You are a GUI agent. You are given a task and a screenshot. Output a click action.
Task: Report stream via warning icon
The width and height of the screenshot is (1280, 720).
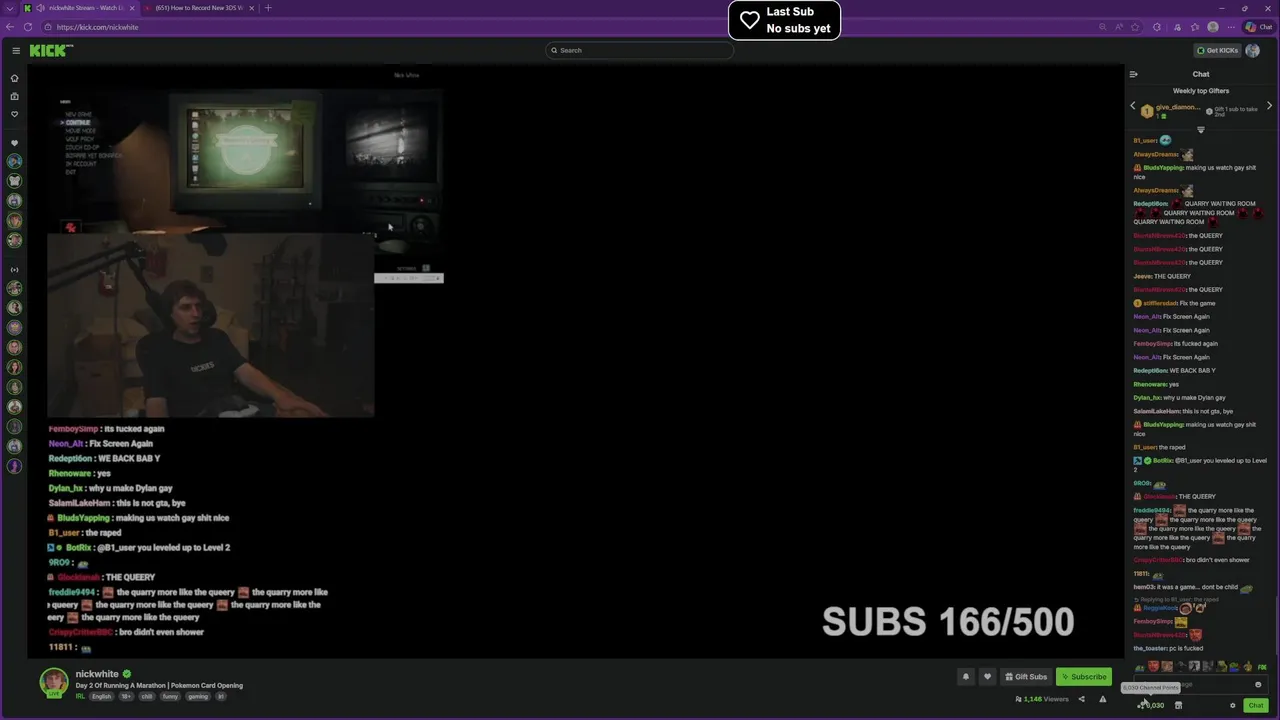[x=1102, y=699]
